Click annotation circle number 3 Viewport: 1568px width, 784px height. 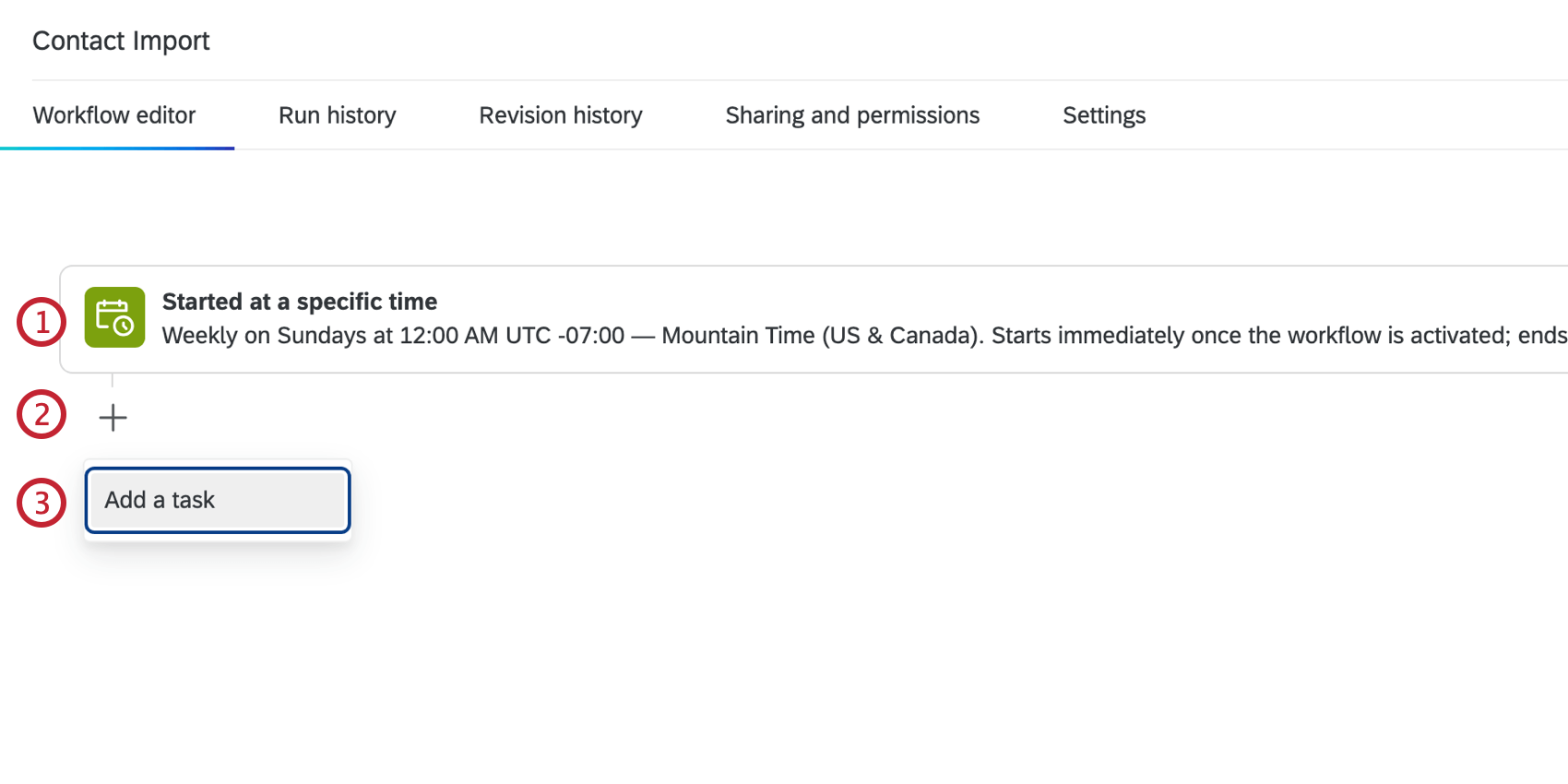point(41,503)
